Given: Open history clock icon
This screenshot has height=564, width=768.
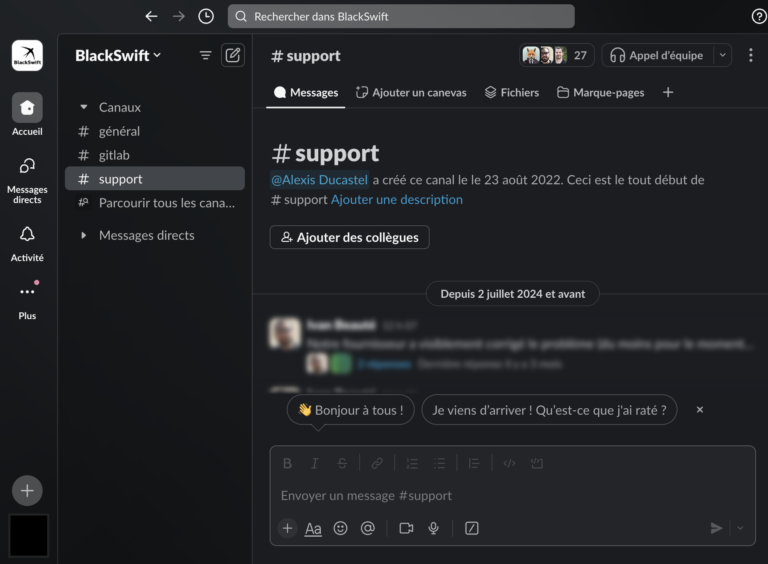Looking at the screenshot, I should tap(206, 17).
